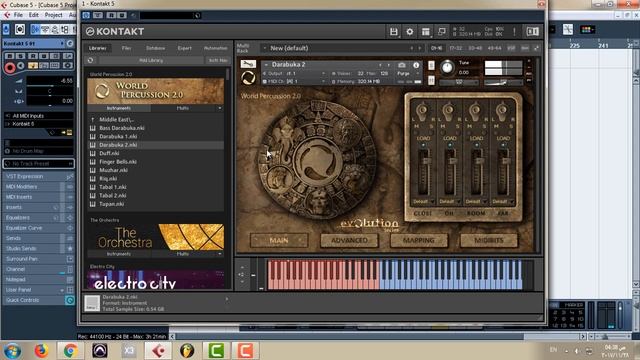Image resolution: width=640 pixels, height=360 pixels.
Task: Toggle LOAD LED on the FAR channel
Action: point(503,145)
